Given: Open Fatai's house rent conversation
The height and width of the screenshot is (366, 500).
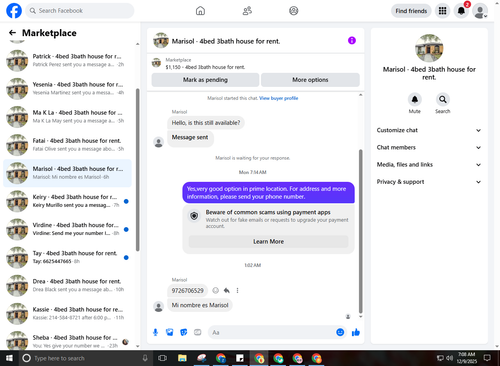Looking at the screenshot, I should (67, 145).
